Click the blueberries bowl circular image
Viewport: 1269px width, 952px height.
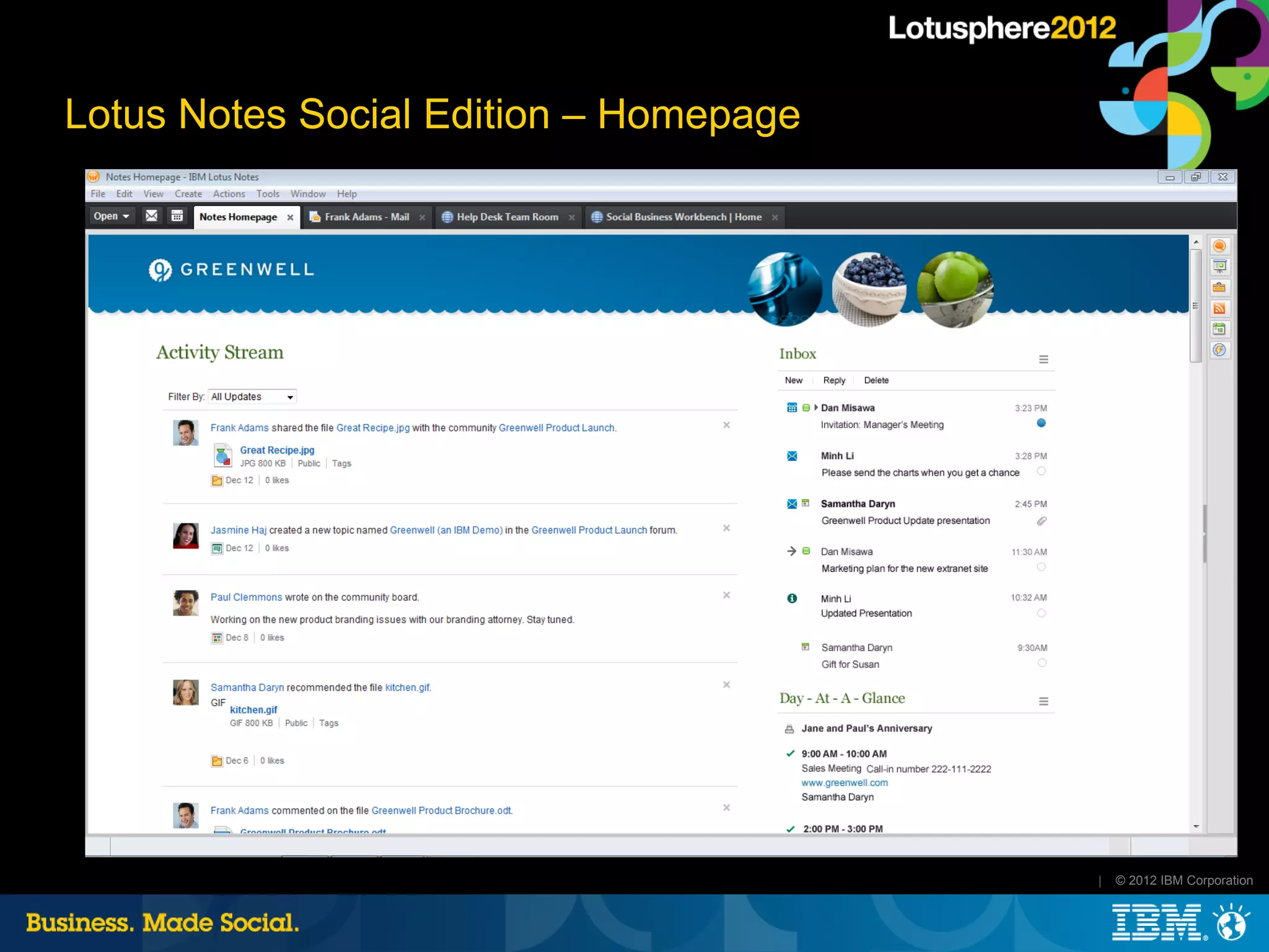[869, 289]
